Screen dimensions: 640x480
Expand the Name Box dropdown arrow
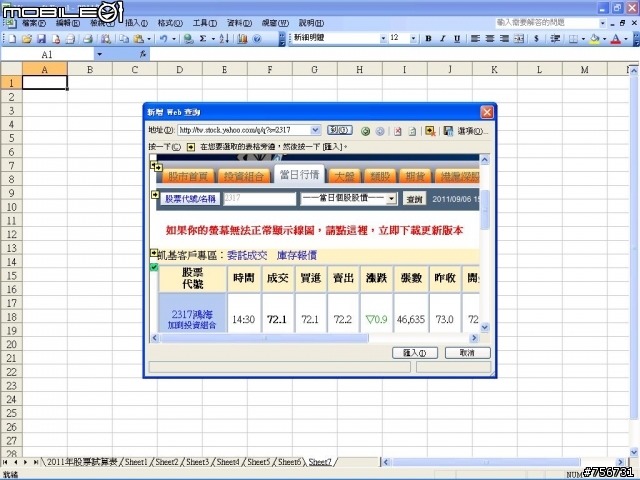(99, 54)
